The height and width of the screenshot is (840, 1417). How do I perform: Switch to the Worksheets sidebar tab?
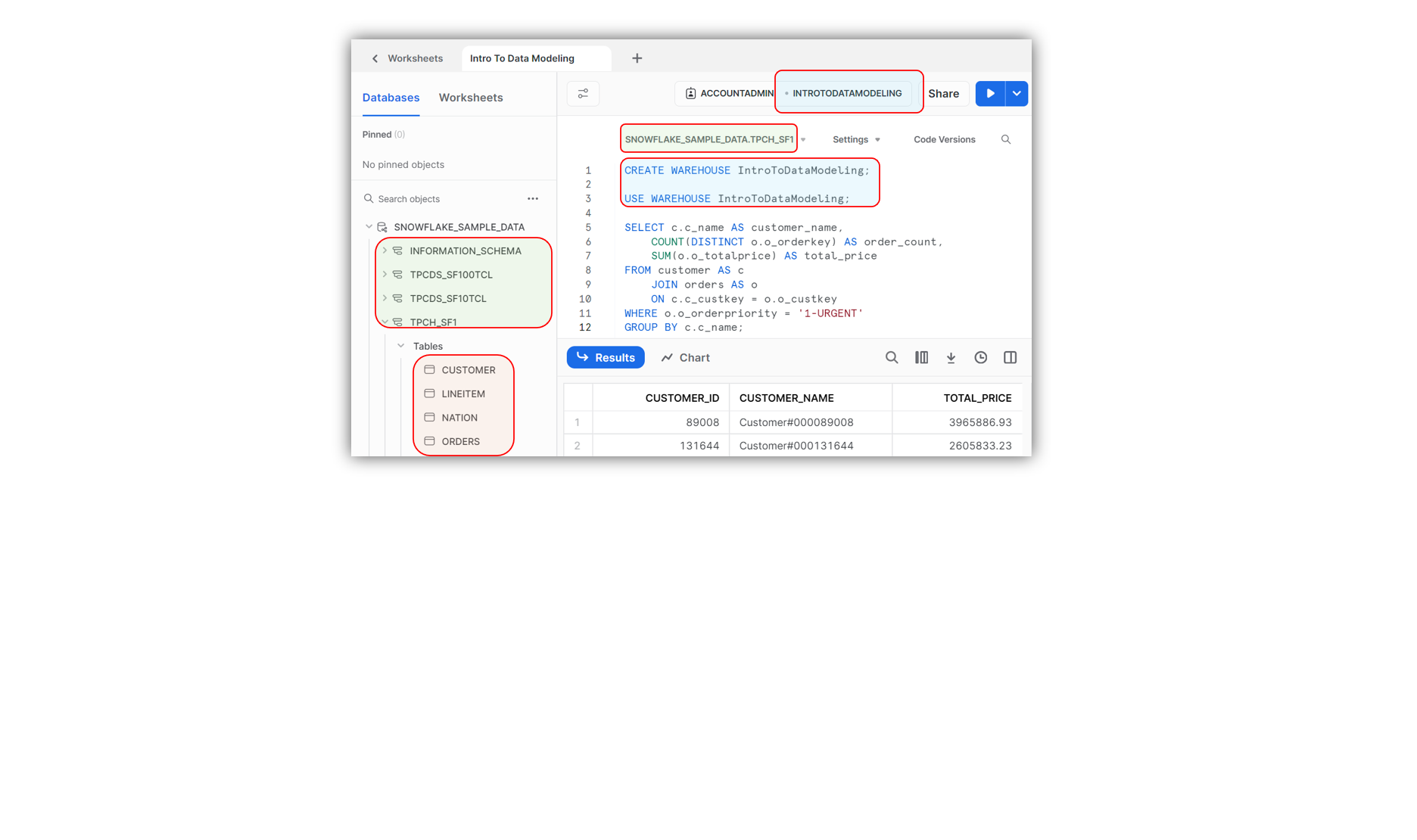click(471, 98)
